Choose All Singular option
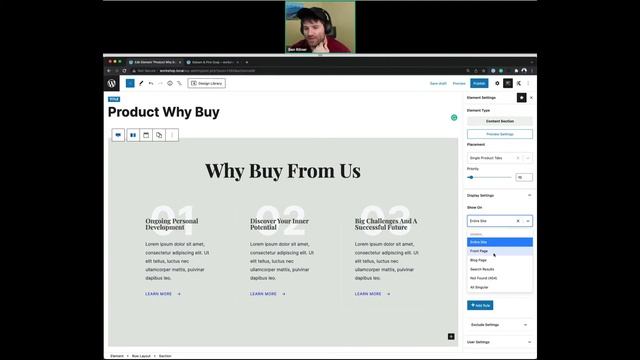640x360 pixels. point(500,287)
